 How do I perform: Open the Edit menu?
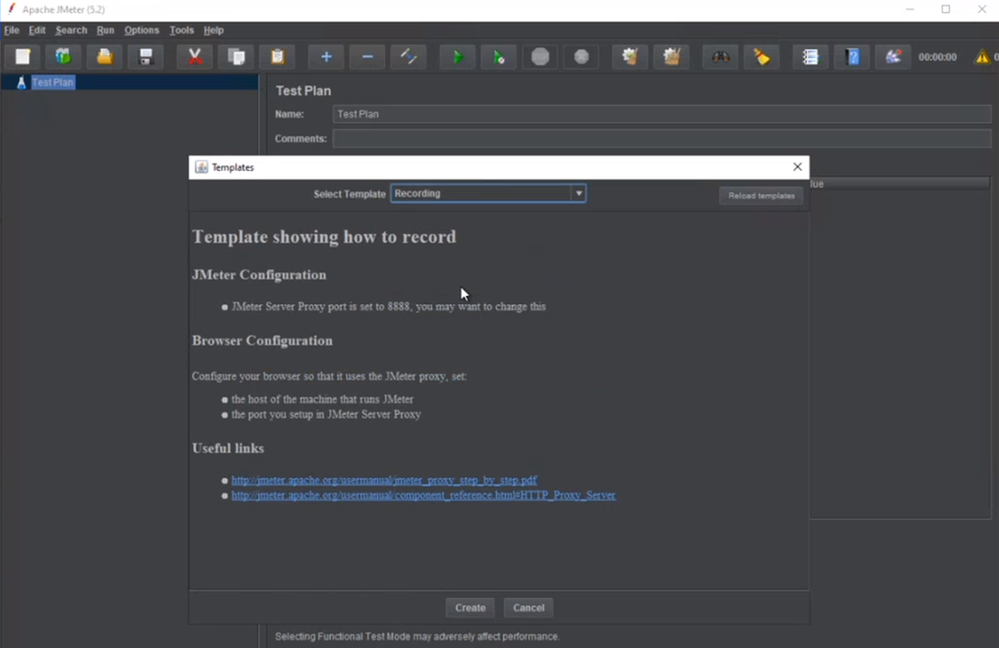click(37, 30)
